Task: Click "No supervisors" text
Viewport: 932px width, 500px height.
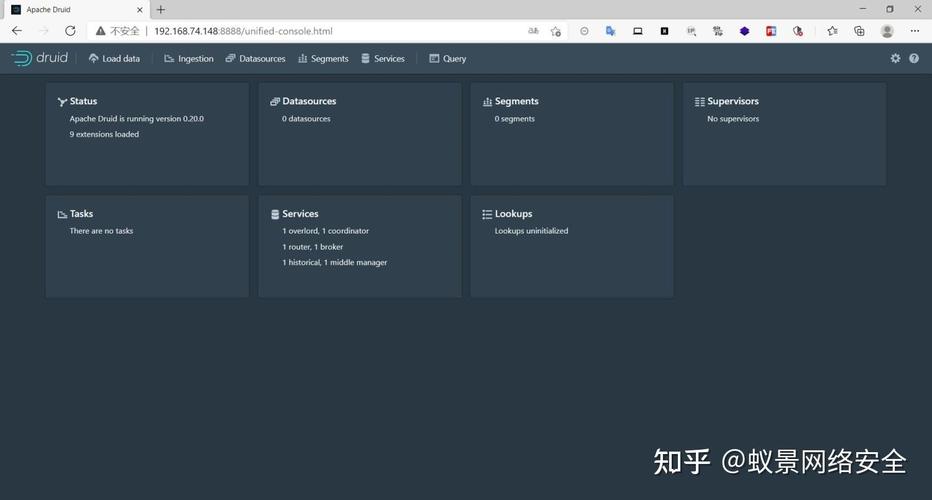Action: (x=733, y=118)
